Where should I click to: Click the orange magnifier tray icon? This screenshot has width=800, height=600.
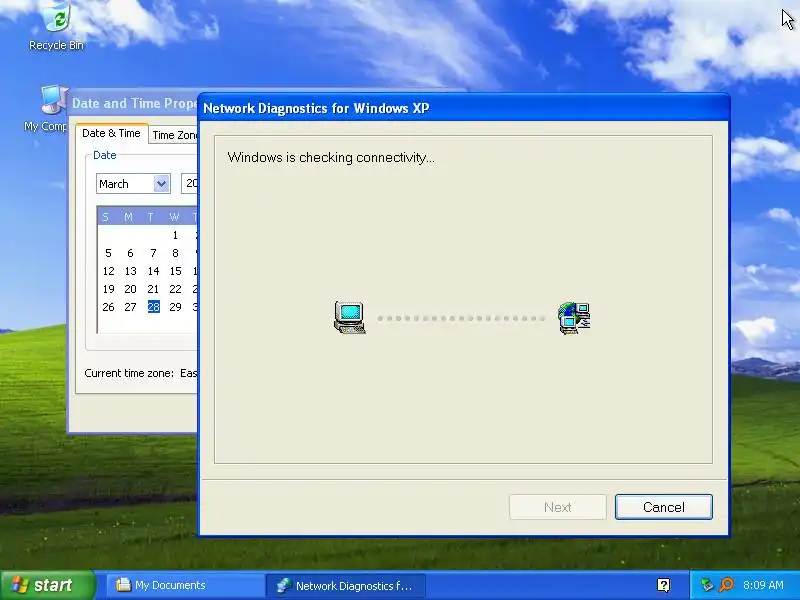tap(726, 585)
